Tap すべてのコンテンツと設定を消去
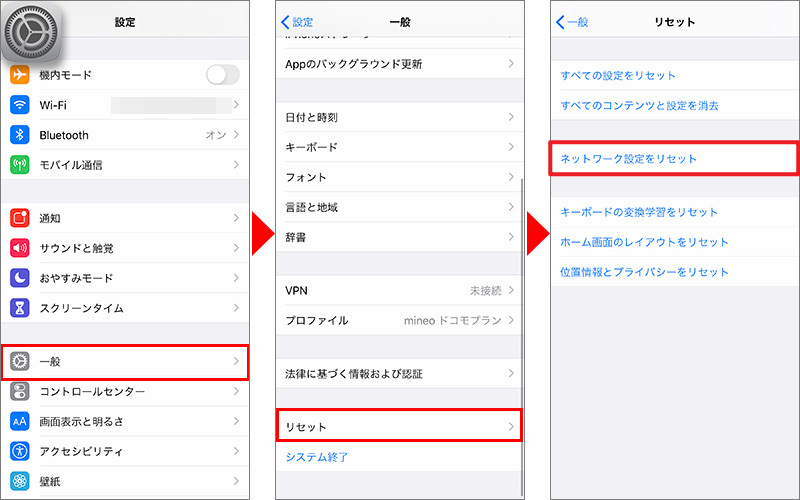 pos(639,105)
